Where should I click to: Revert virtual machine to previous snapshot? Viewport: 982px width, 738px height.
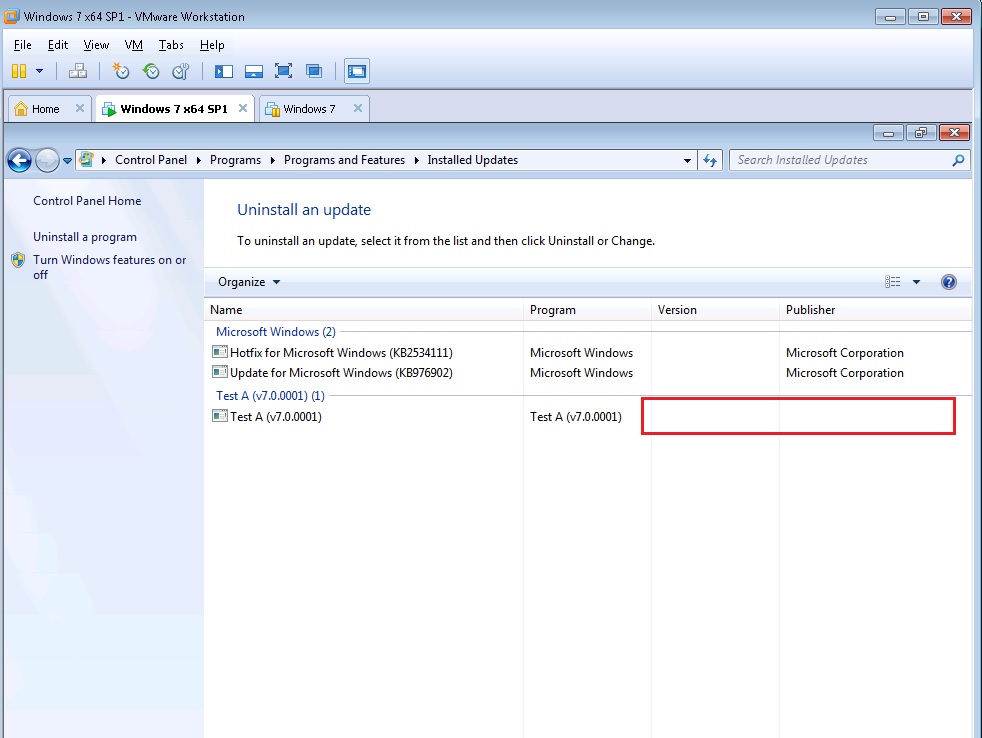pyautogui.click(x=151, y=71)
